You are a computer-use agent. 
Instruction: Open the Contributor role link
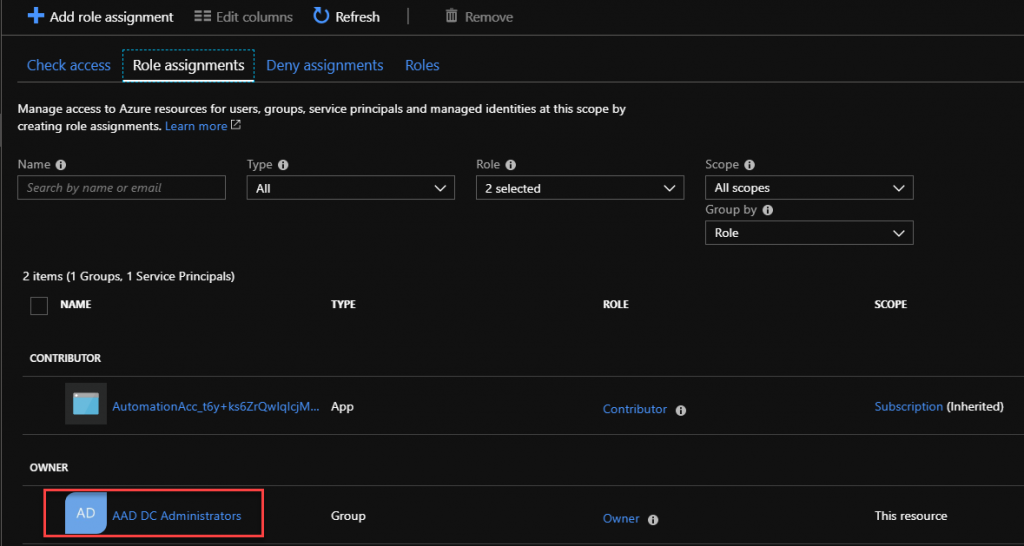point(635,410)
